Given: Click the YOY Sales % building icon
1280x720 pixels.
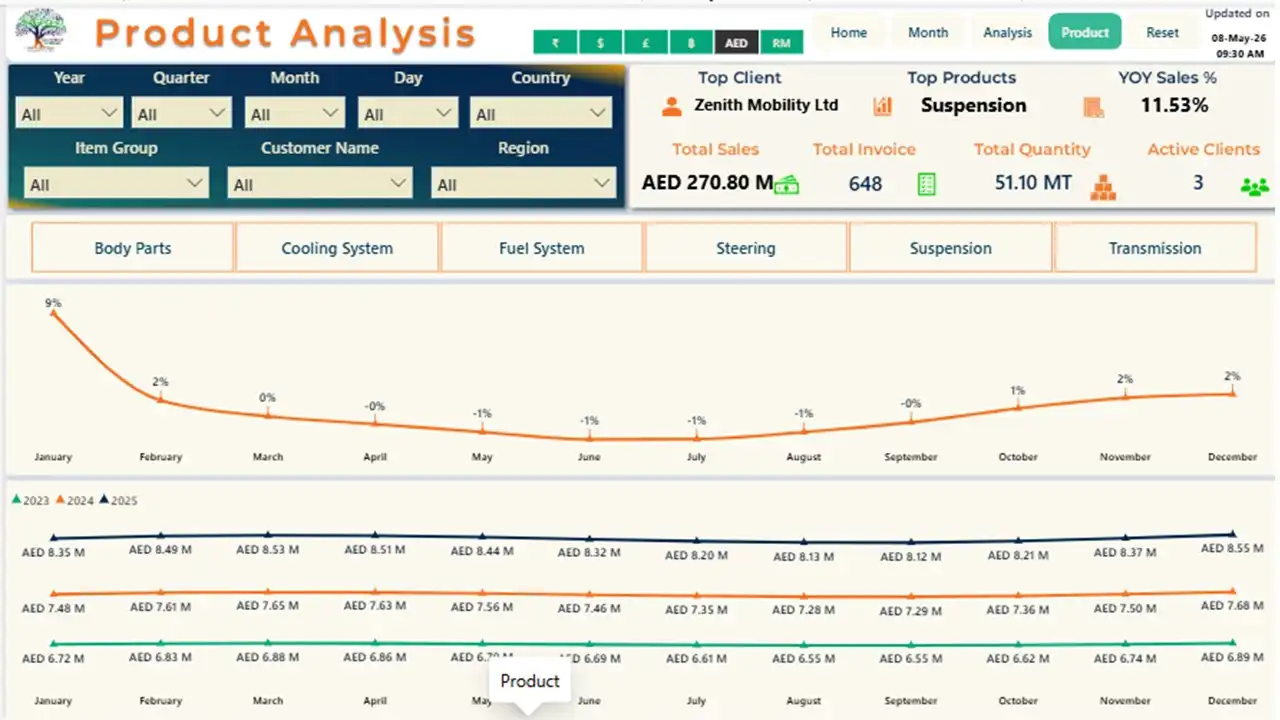Looking at the screenshot, I should [x=1093, y=106].
